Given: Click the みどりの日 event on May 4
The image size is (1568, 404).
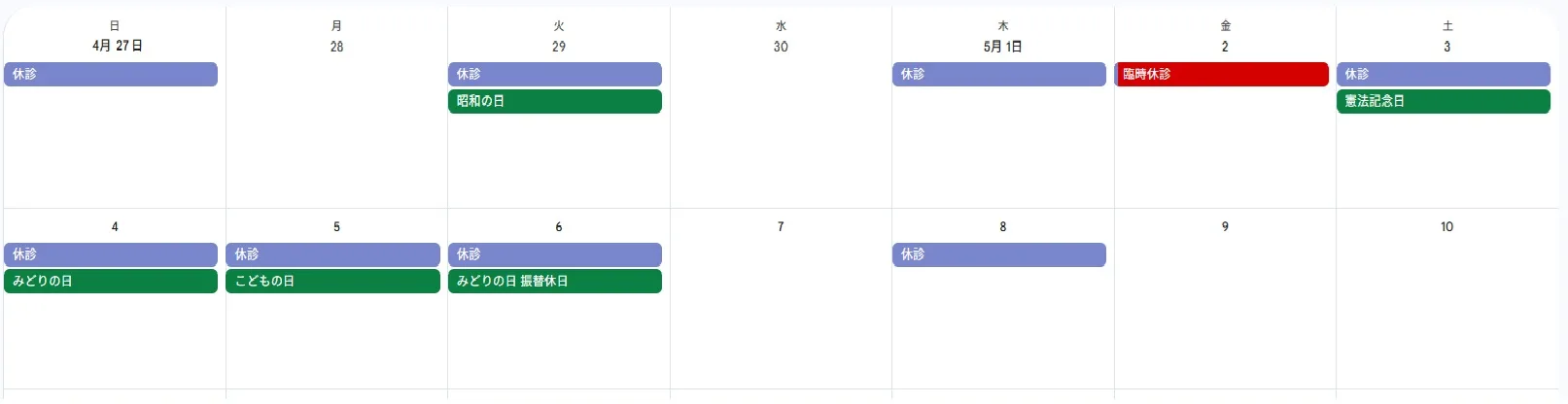Looking at the screenshot, I should tap(111, 282).
